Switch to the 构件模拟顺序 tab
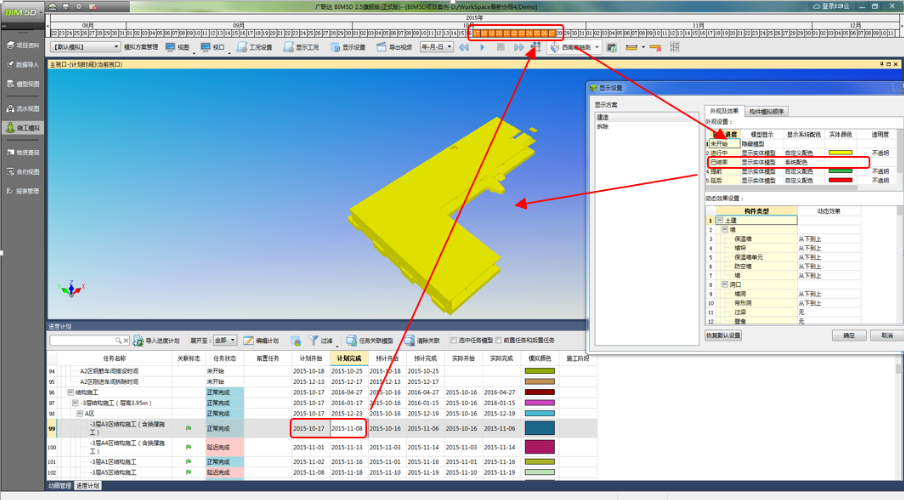The width and height of the screenshot is (904, 500). pyautogui.click(x=766, y=111)
